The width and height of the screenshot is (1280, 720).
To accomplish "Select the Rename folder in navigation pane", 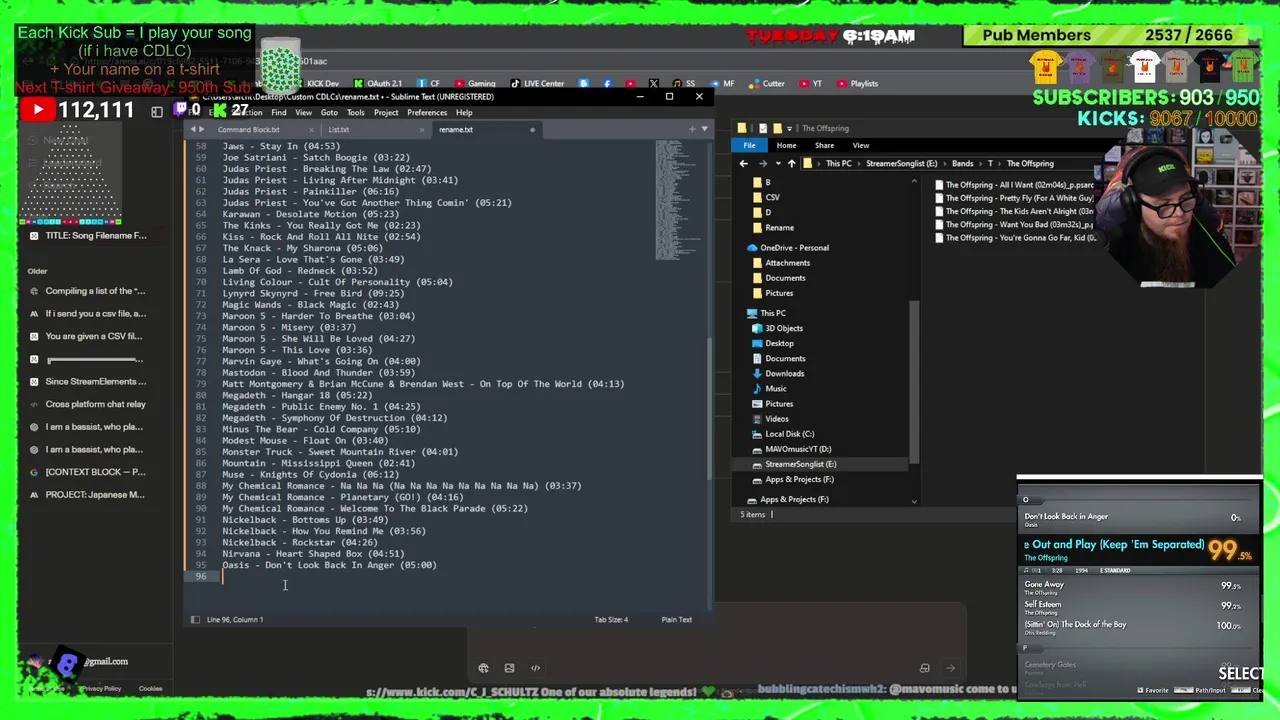I will click(779, 227).
